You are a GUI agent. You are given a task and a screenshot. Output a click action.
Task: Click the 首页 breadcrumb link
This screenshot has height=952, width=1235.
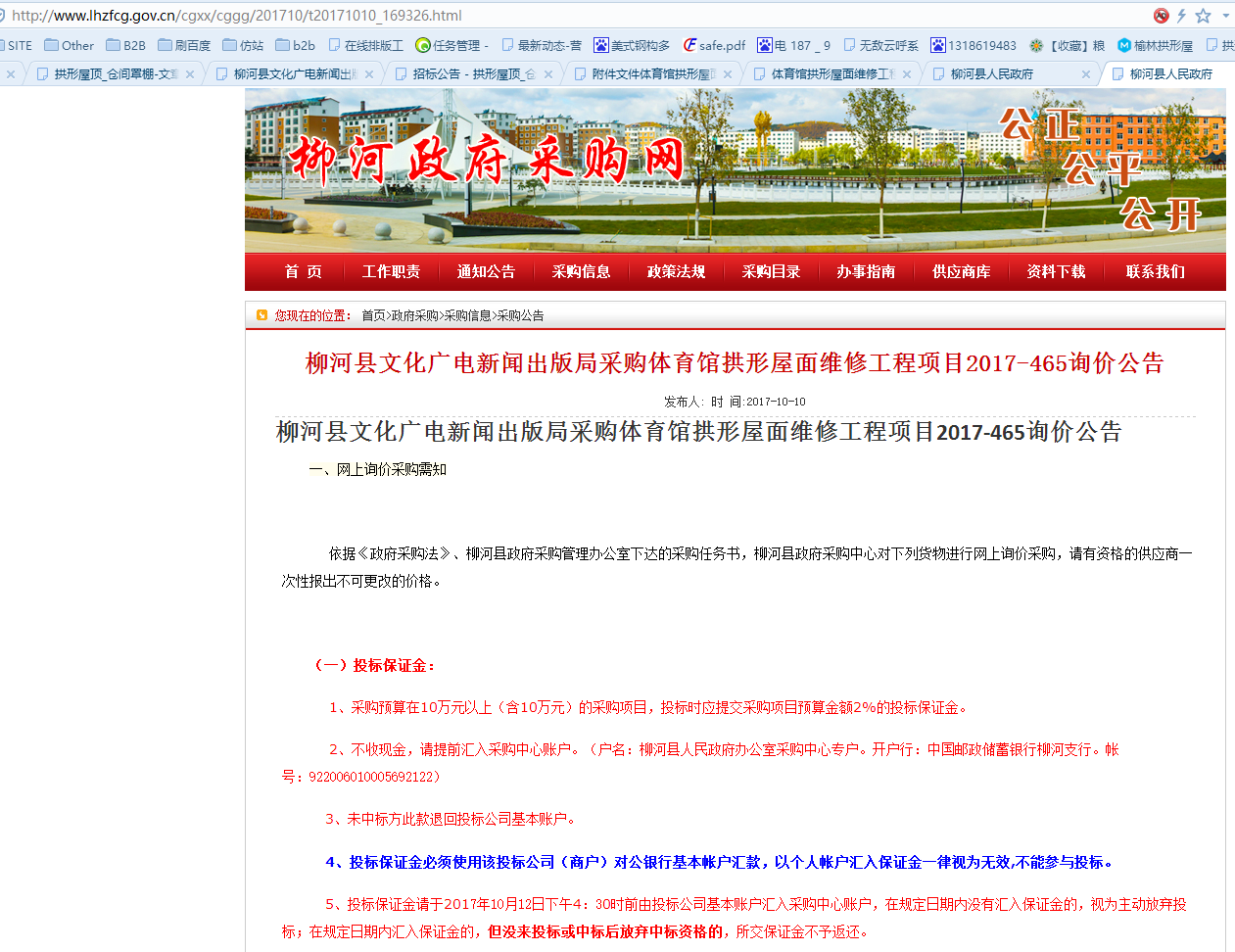point(373,315)
